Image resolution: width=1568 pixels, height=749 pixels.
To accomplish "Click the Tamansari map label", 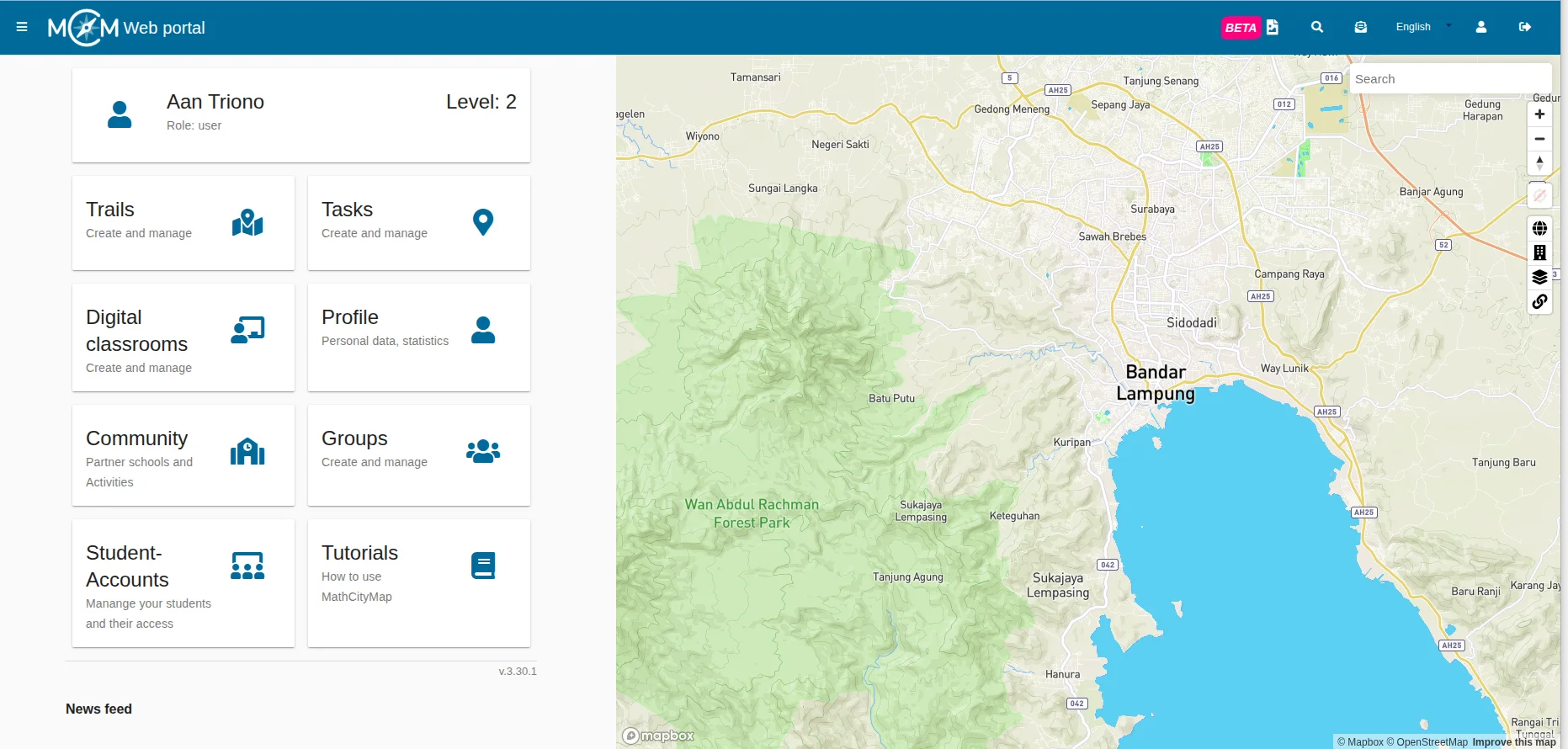I will tap(755, 77).
